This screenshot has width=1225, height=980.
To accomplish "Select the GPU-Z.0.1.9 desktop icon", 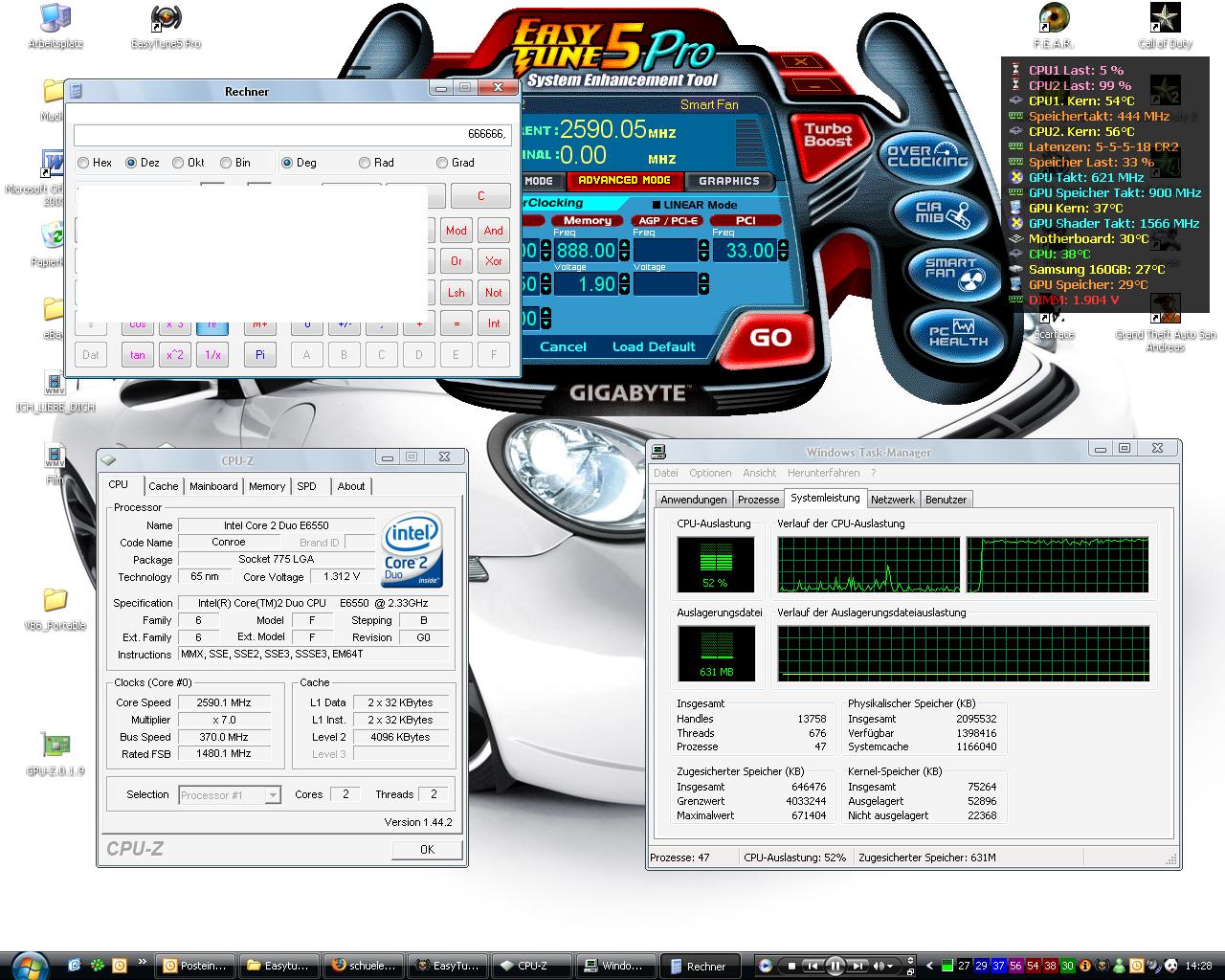I will tap(56, 754).
